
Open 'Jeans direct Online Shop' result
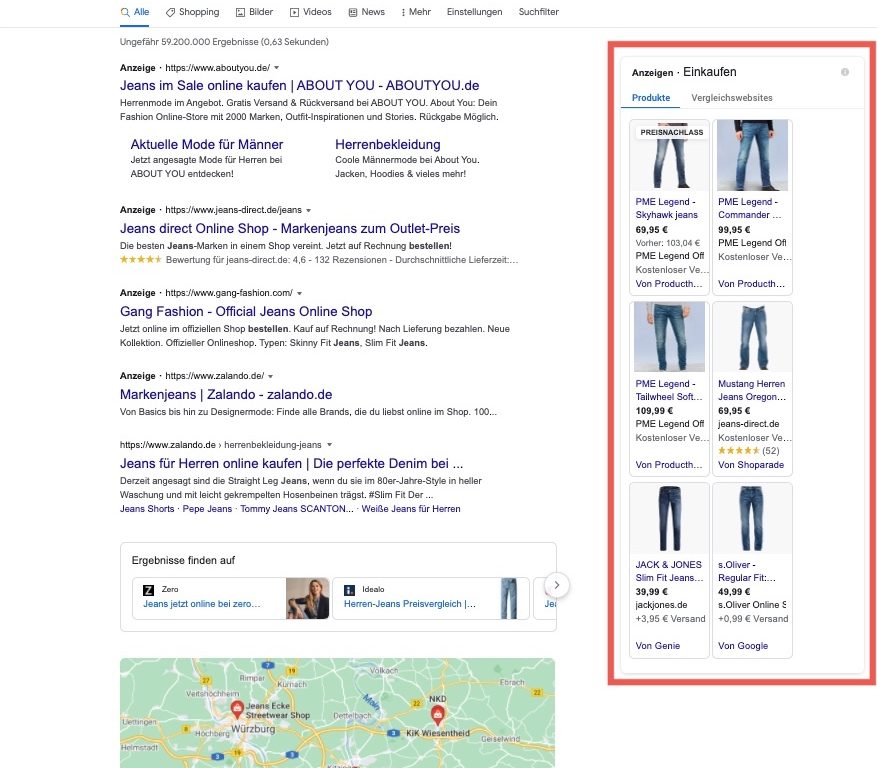click(x=290, y=228)
